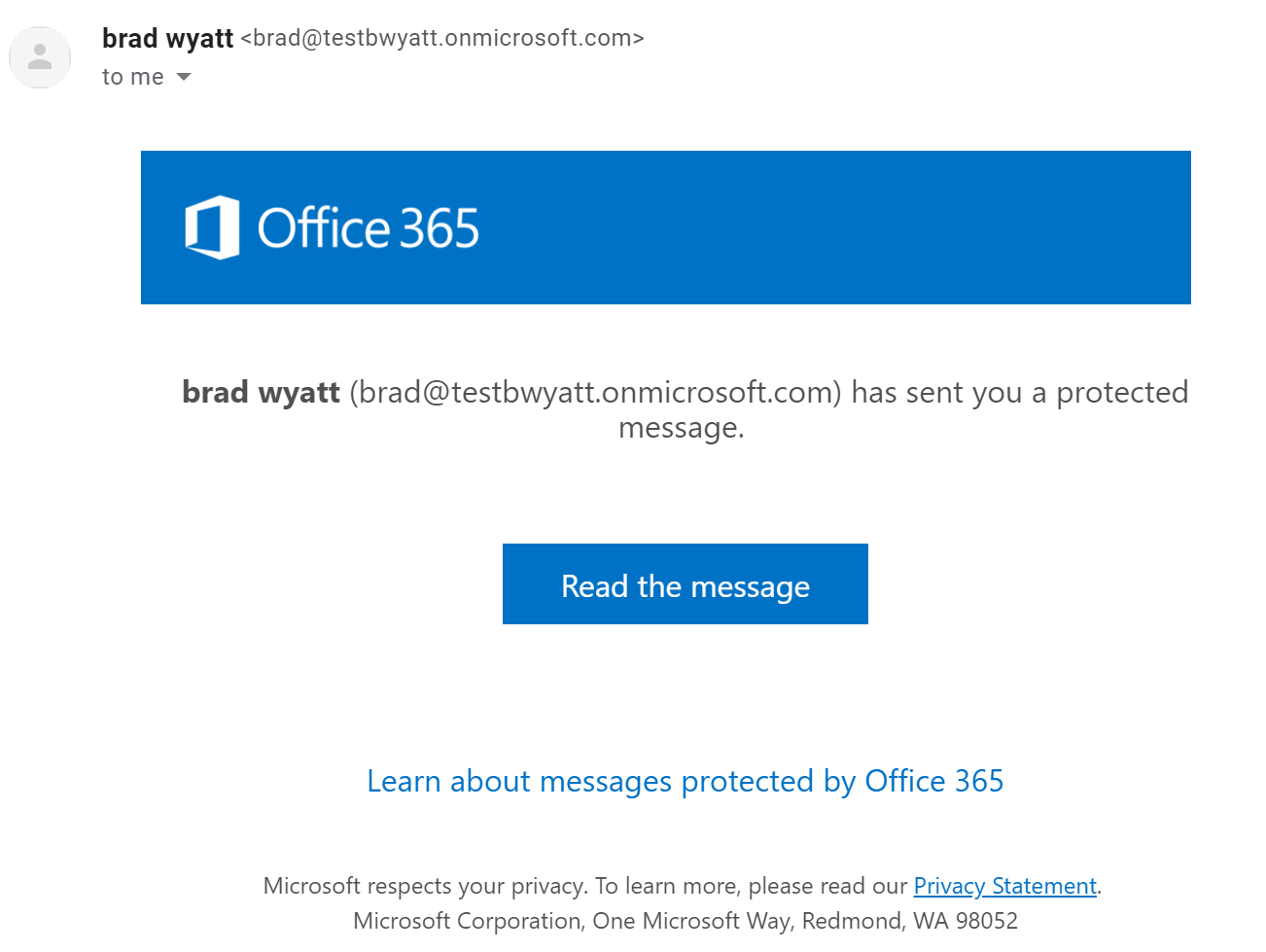The image size is (1266, 952).
Task: Click the Office 365 text in banner
Action: [369, 229]
